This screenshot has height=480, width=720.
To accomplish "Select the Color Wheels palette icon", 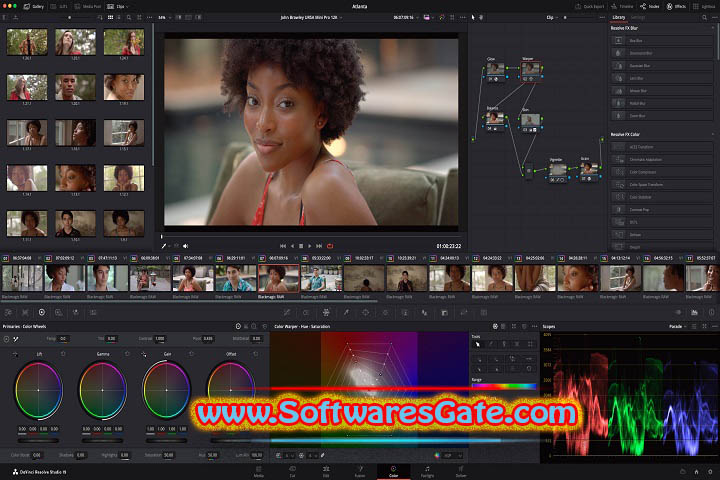I will [x=42, y=312].
